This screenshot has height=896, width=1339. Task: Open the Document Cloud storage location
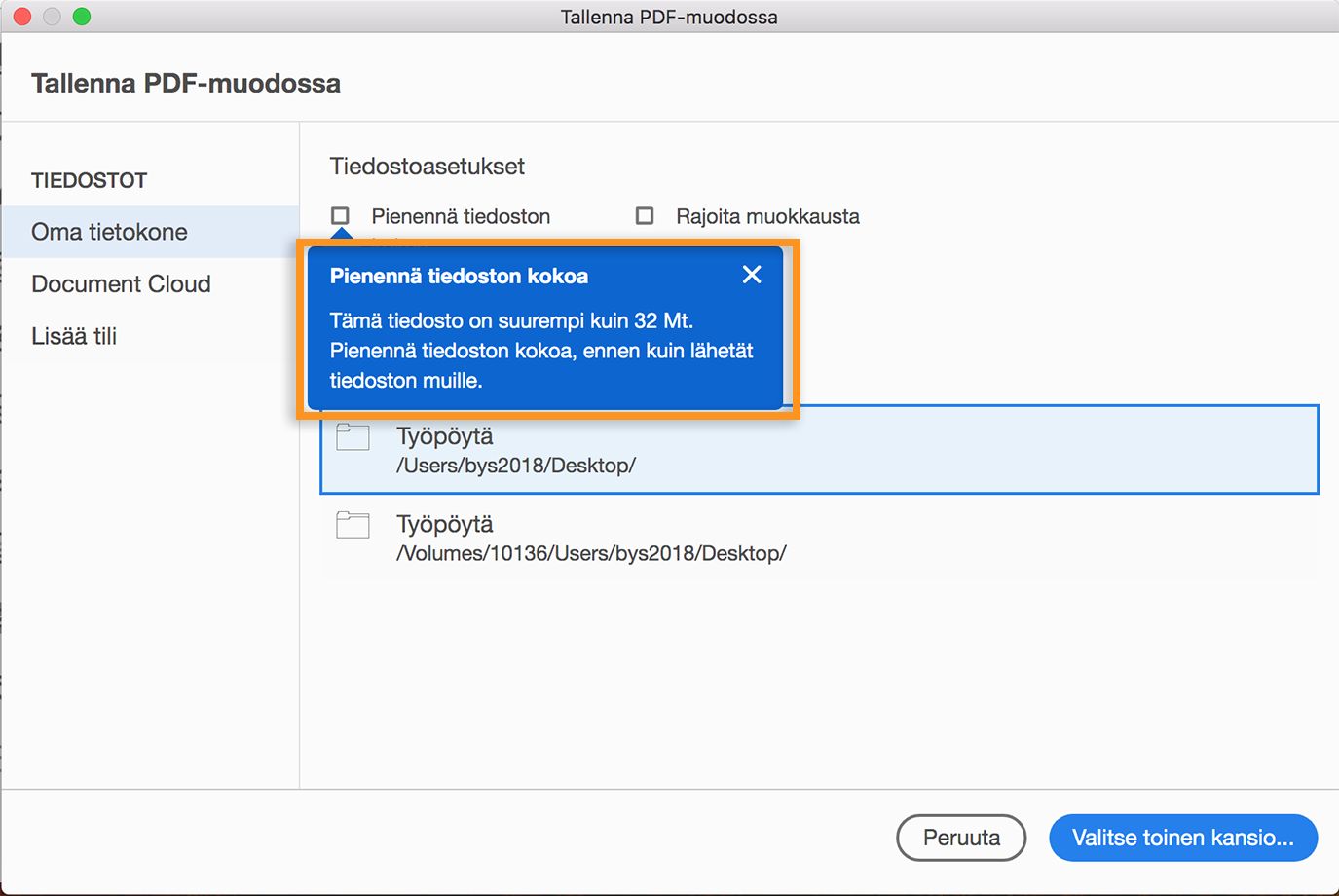click(121, 283)
